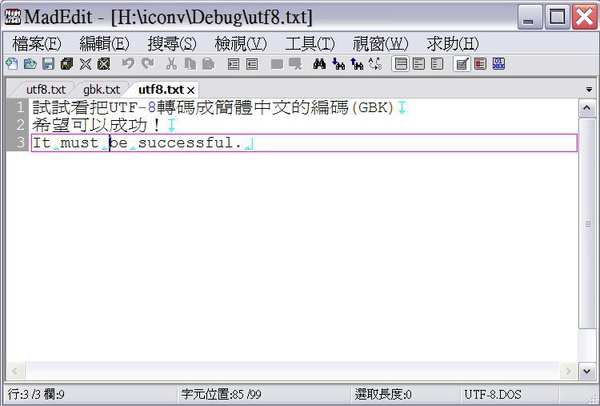Screen dimensions: 600x406
Task: Click the vertical scrollbar up arrow
Action: (587, 109)
